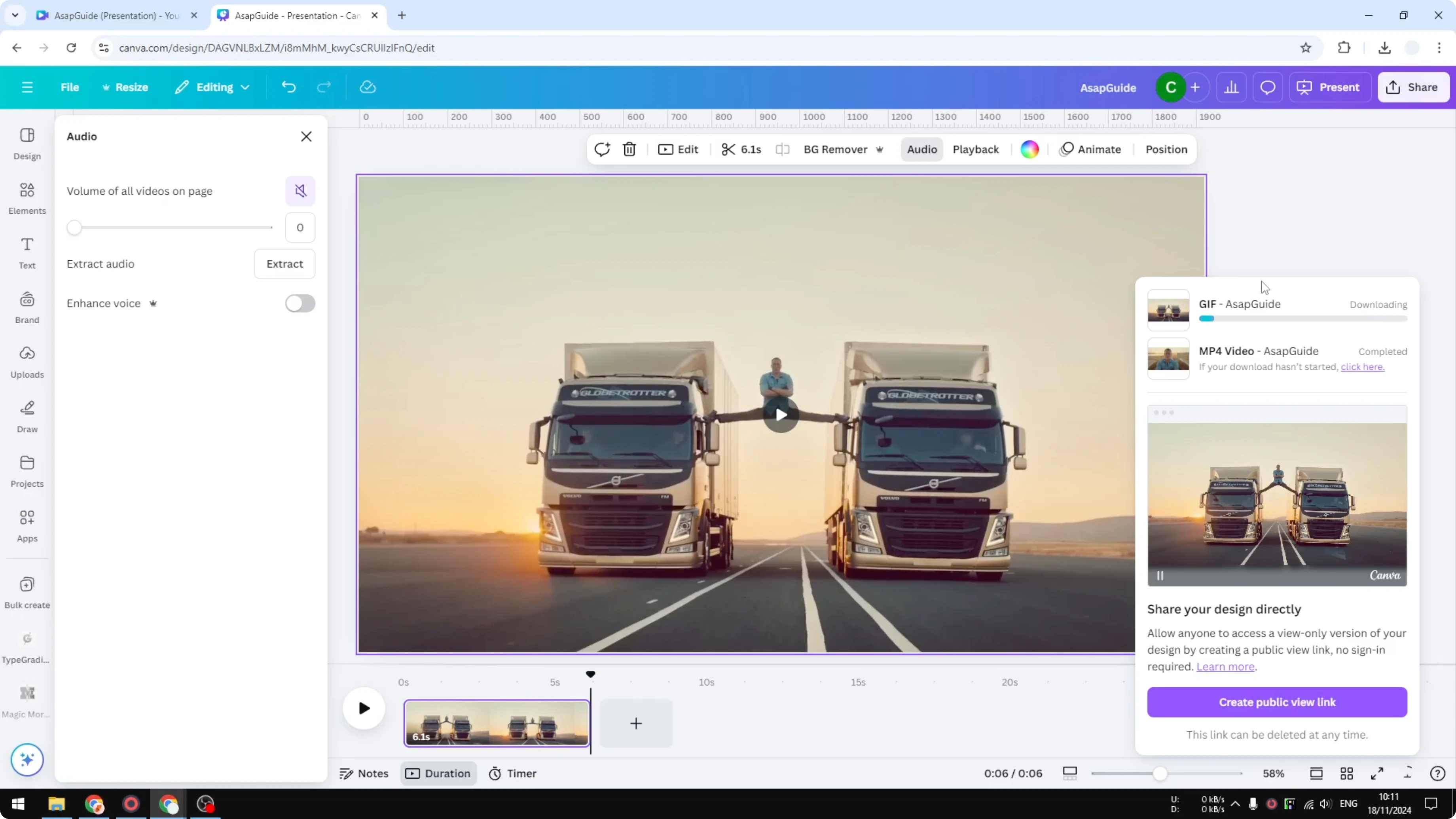Open the Uploads panel

[x=27, y=362]
